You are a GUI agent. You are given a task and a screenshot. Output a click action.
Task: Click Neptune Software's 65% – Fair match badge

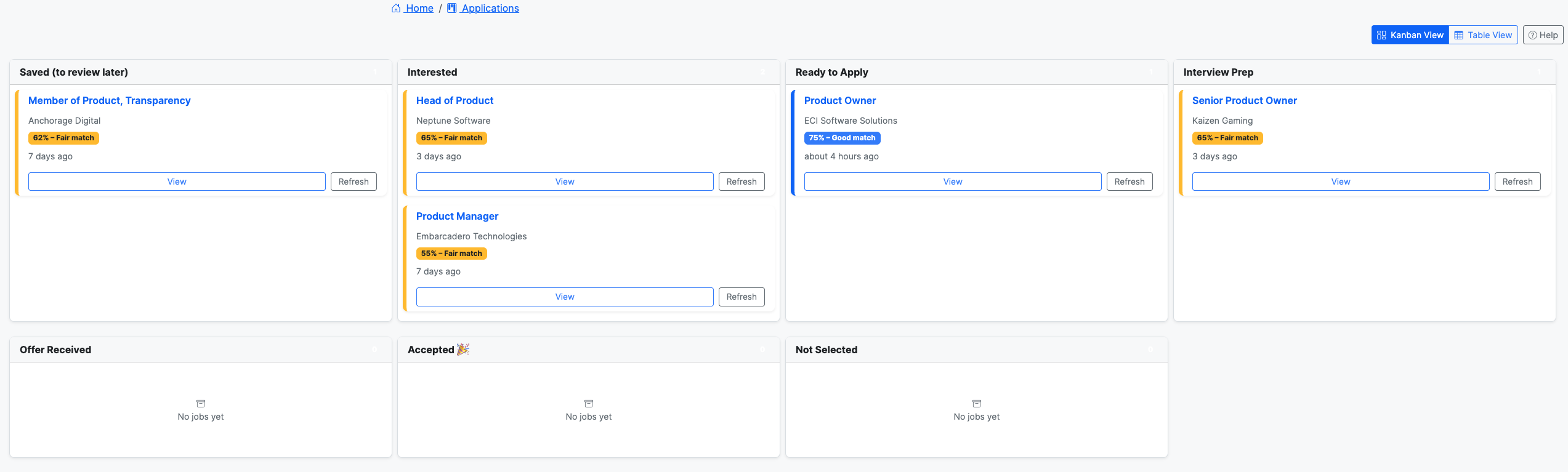(451, 138)
